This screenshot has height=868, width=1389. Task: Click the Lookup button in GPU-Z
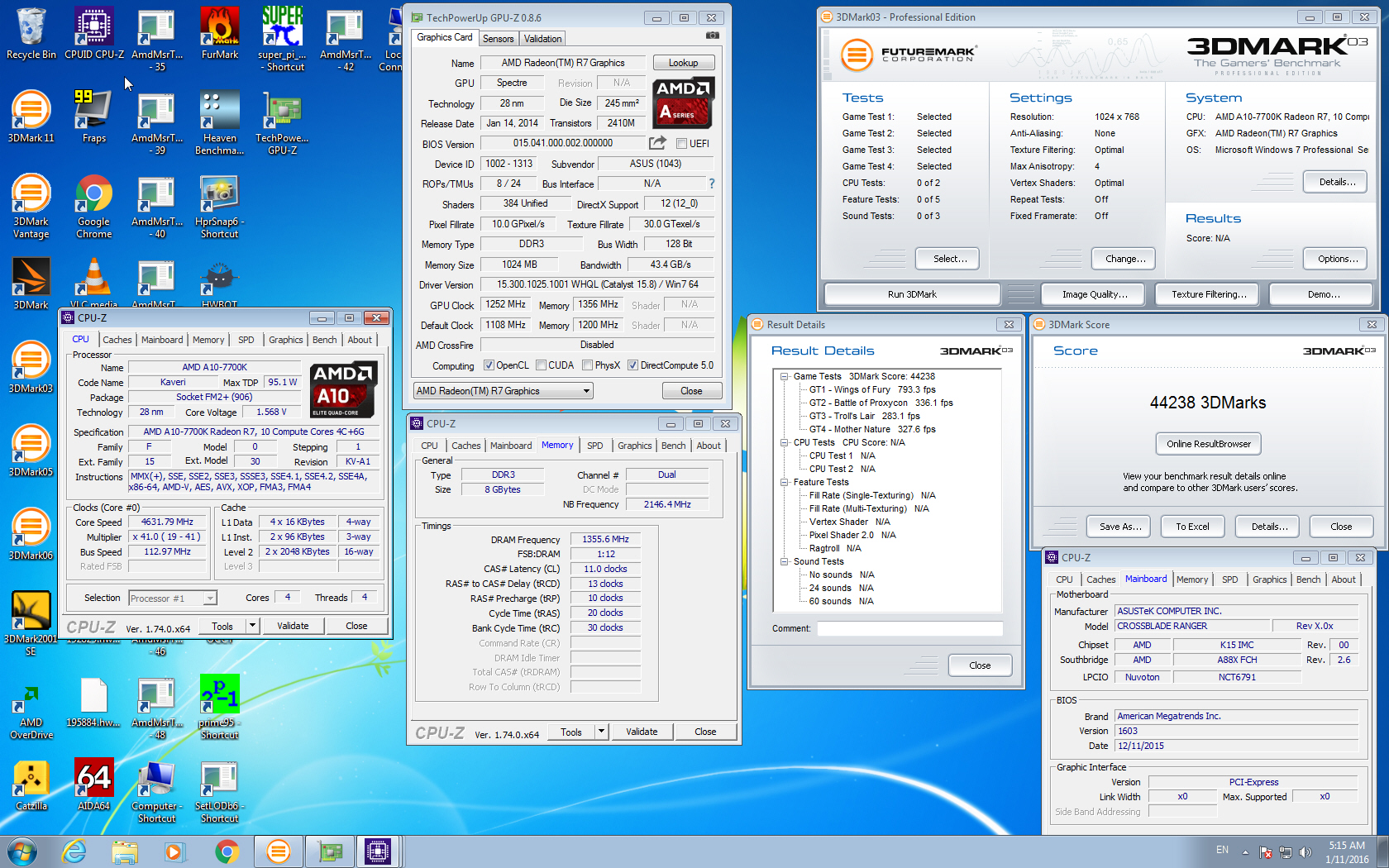683,63
